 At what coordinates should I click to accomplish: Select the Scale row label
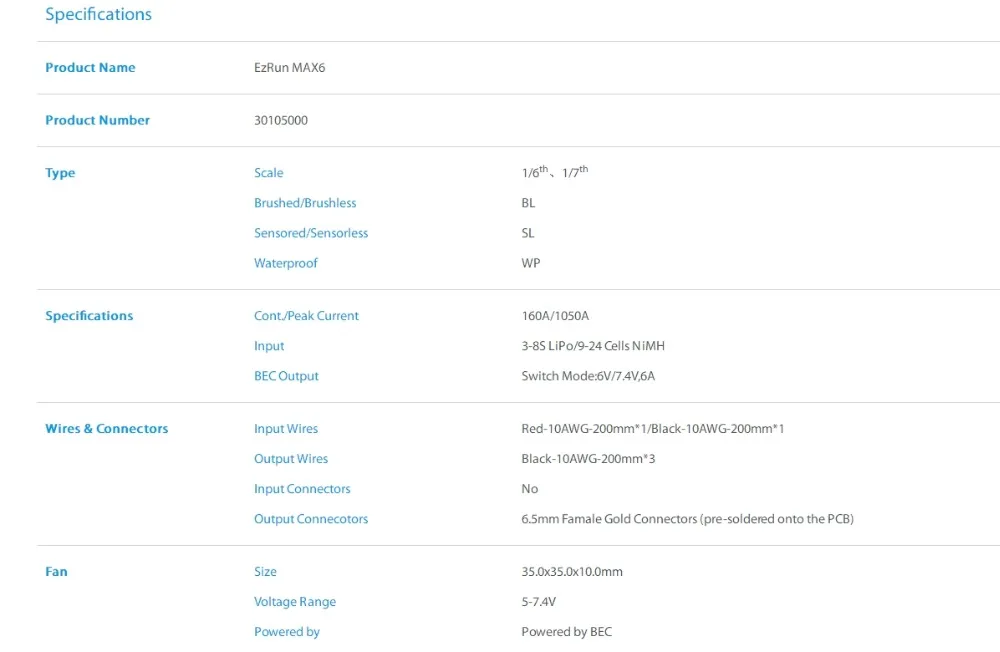(268, 173)
